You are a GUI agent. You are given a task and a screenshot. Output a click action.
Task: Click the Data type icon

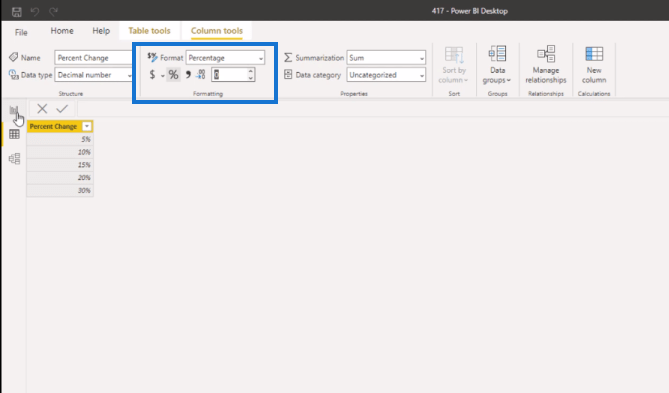14,75
